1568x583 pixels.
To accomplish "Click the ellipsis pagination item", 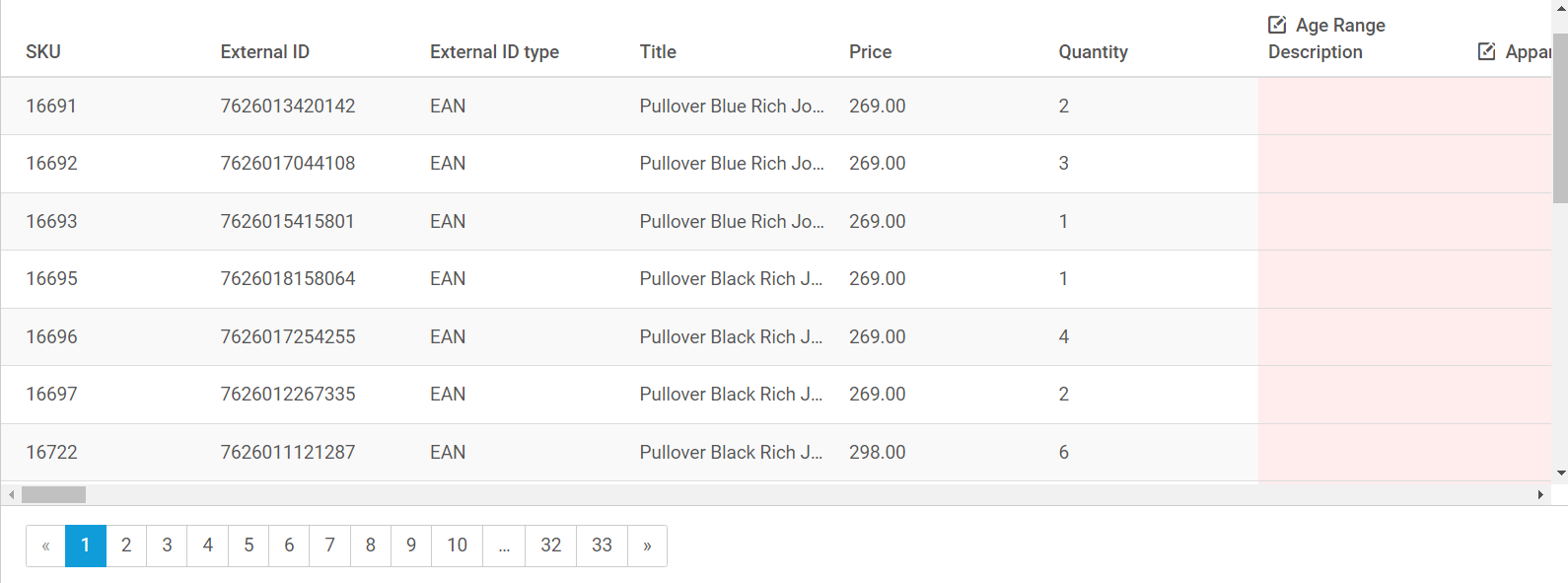I will click(504, 546).
